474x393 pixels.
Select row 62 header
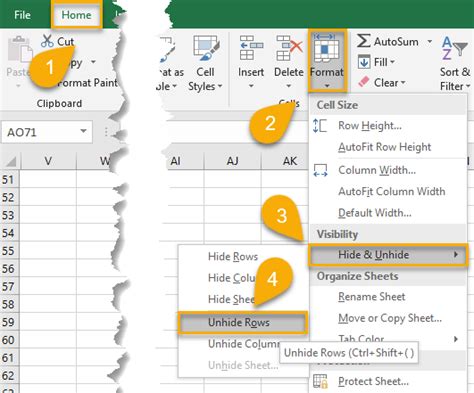[x=9, y=376]
